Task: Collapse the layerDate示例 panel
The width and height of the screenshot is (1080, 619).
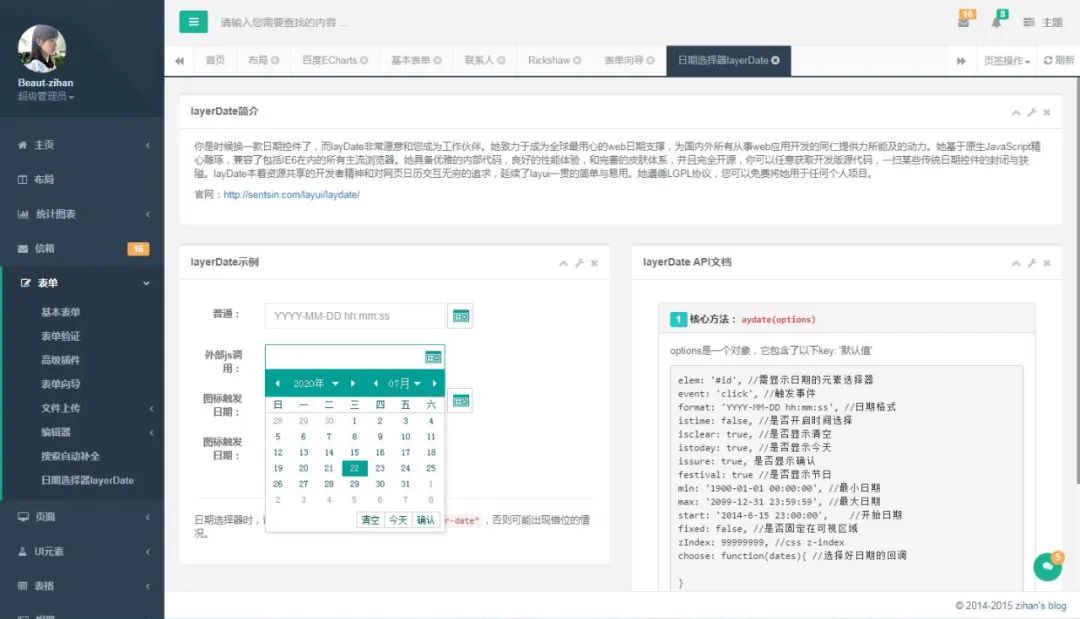Action: 563,263
